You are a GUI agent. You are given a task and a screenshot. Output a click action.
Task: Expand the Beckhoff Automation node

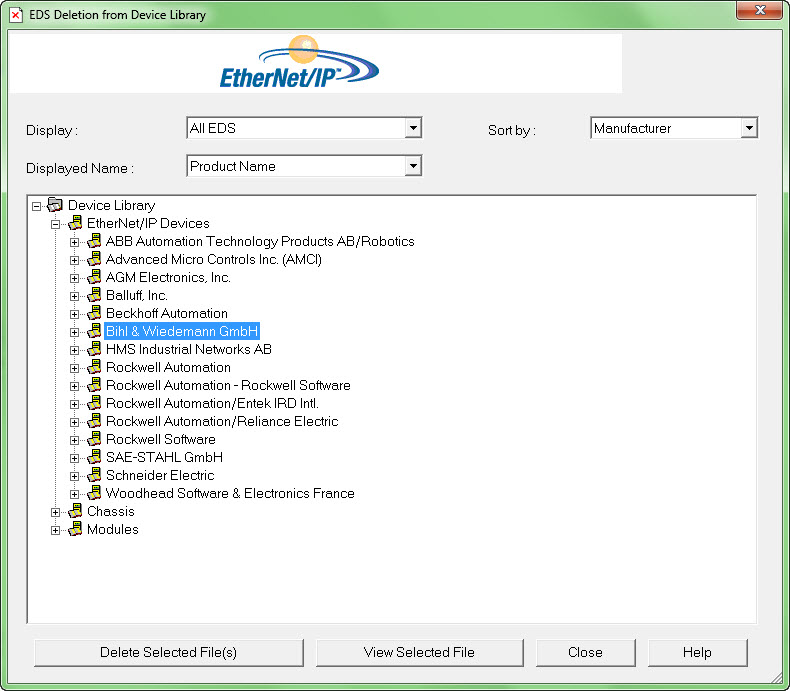click(74, 314)
